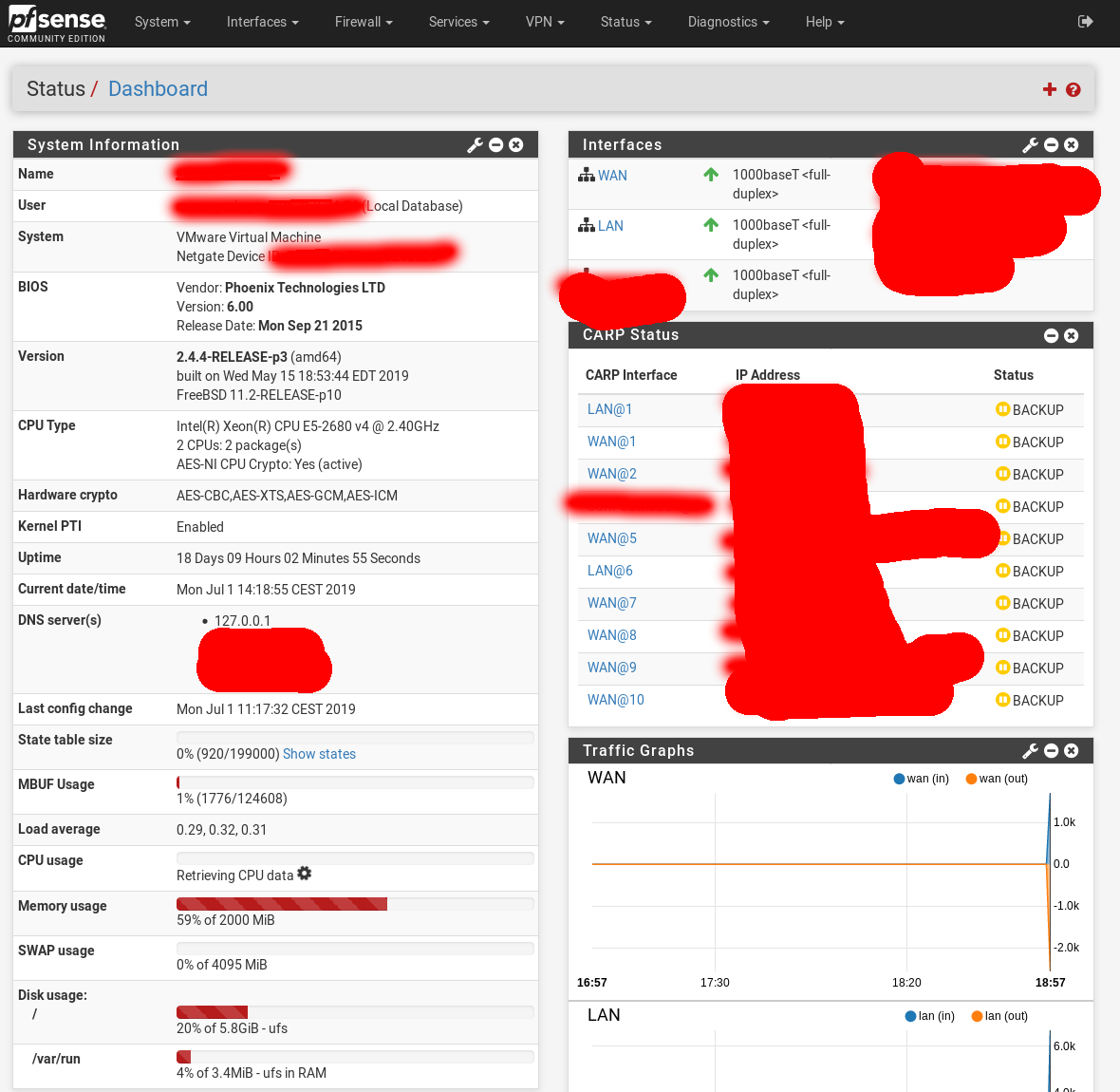Screen dimensions: 1120x1092
Task: Click LAN@1 backup status icon
Action: click(x=1003, y=408)
